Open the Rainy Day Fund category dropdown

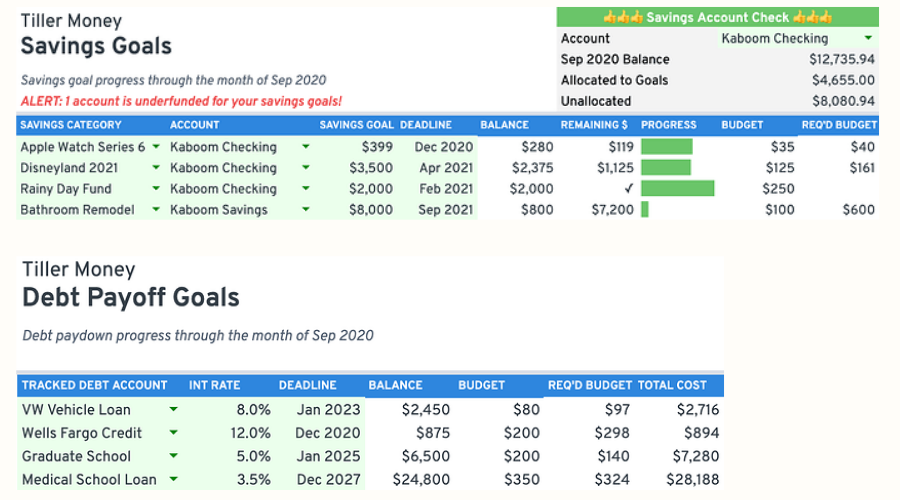coord(156,189)
